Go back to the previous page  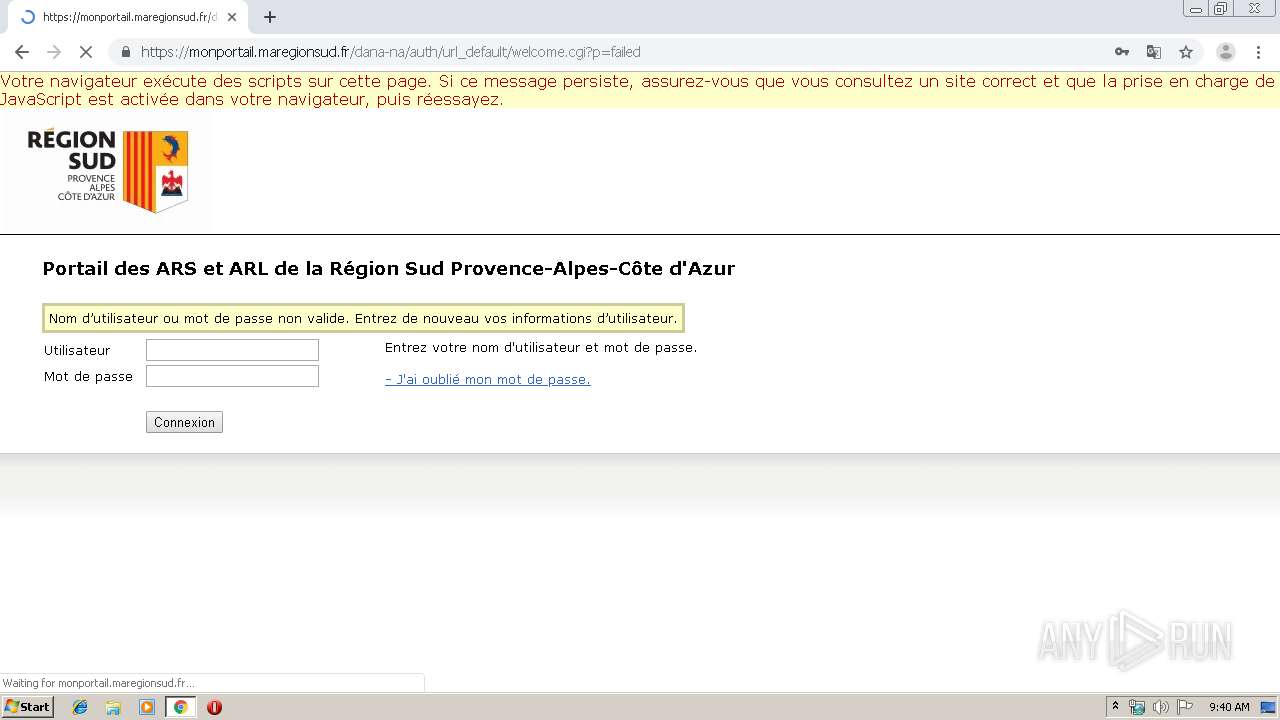tap(22, 52)
